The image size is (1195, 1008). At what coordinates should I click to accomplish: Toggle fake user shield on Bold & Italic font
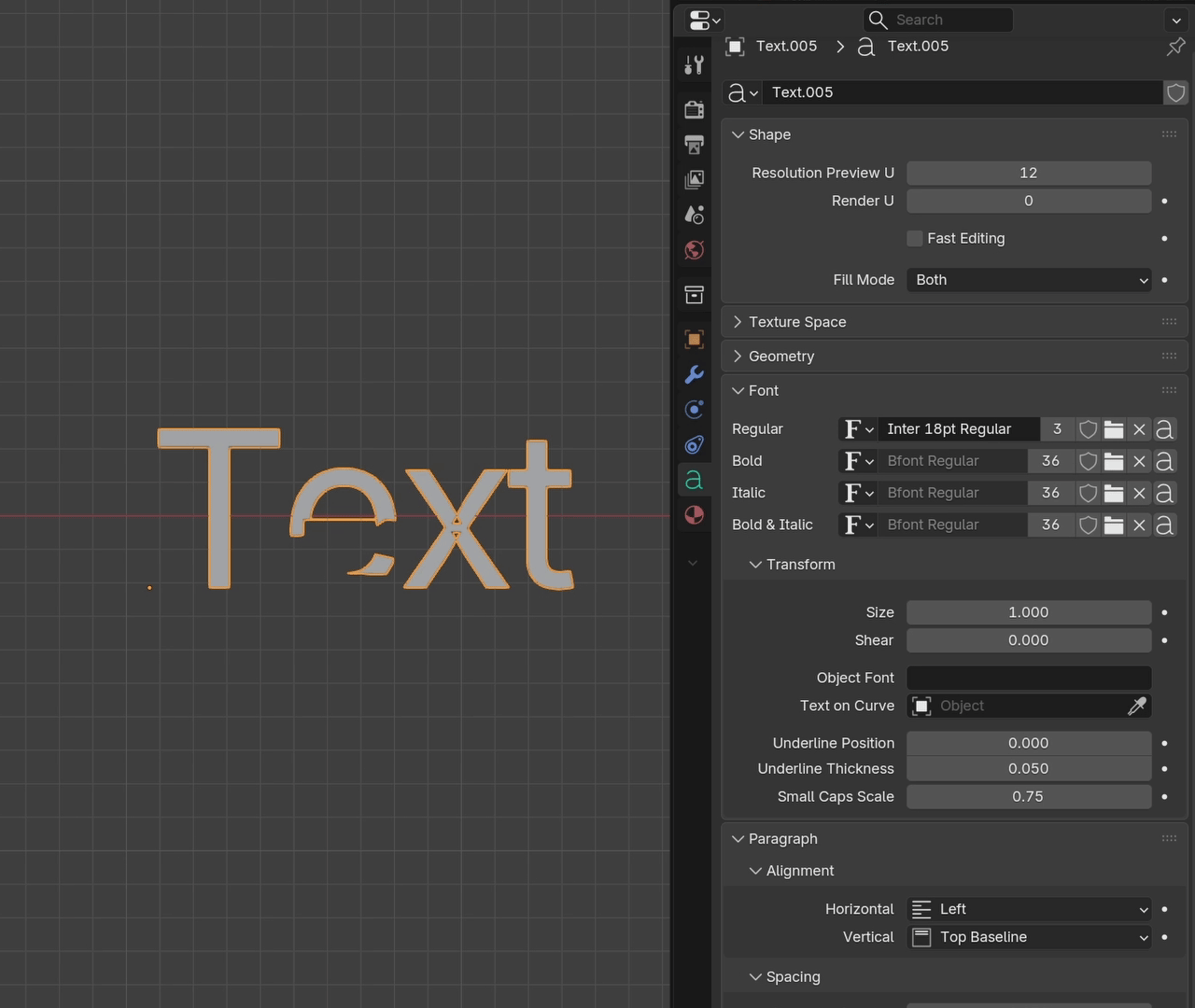(1088, 525)
